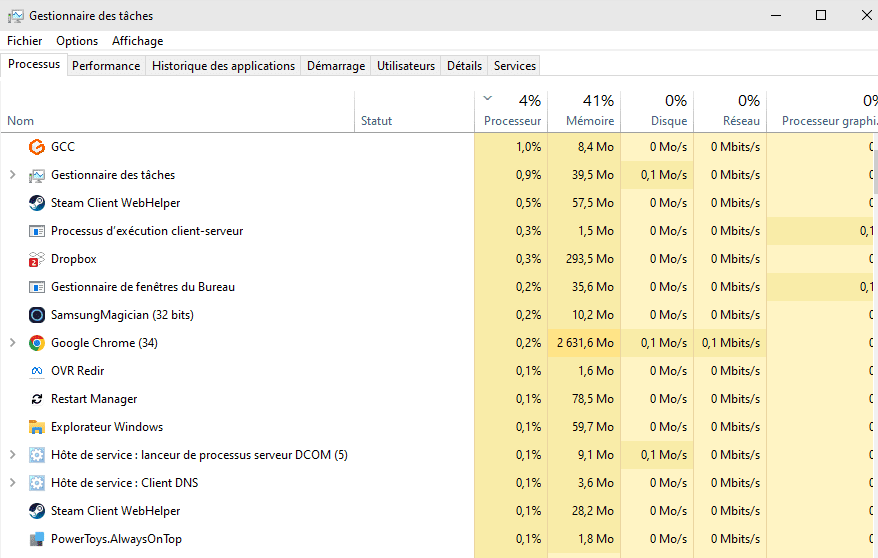Expand the Gestionnaire des tâches process group
This screenshot has width=878, height=558.
point(12,175)
